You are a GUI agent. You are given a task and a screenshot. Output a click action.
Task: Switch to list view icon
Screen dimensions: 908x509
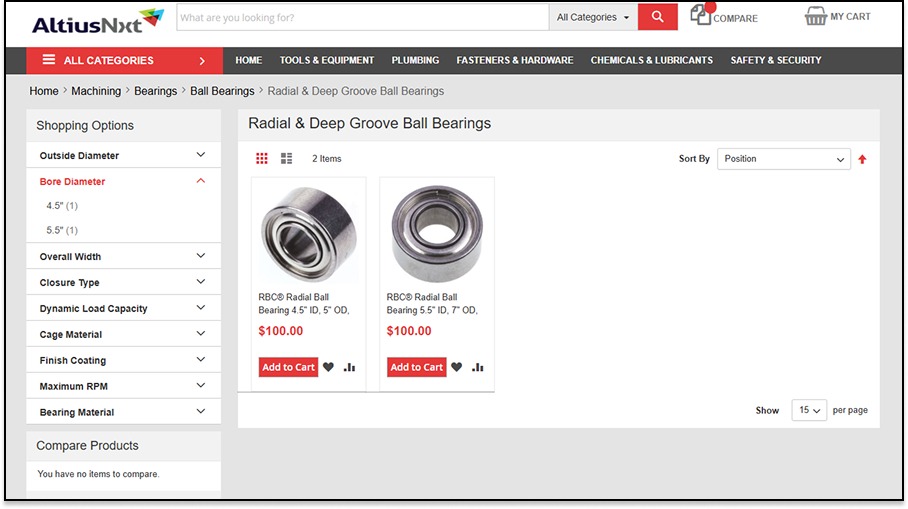[x=286, y=159]
